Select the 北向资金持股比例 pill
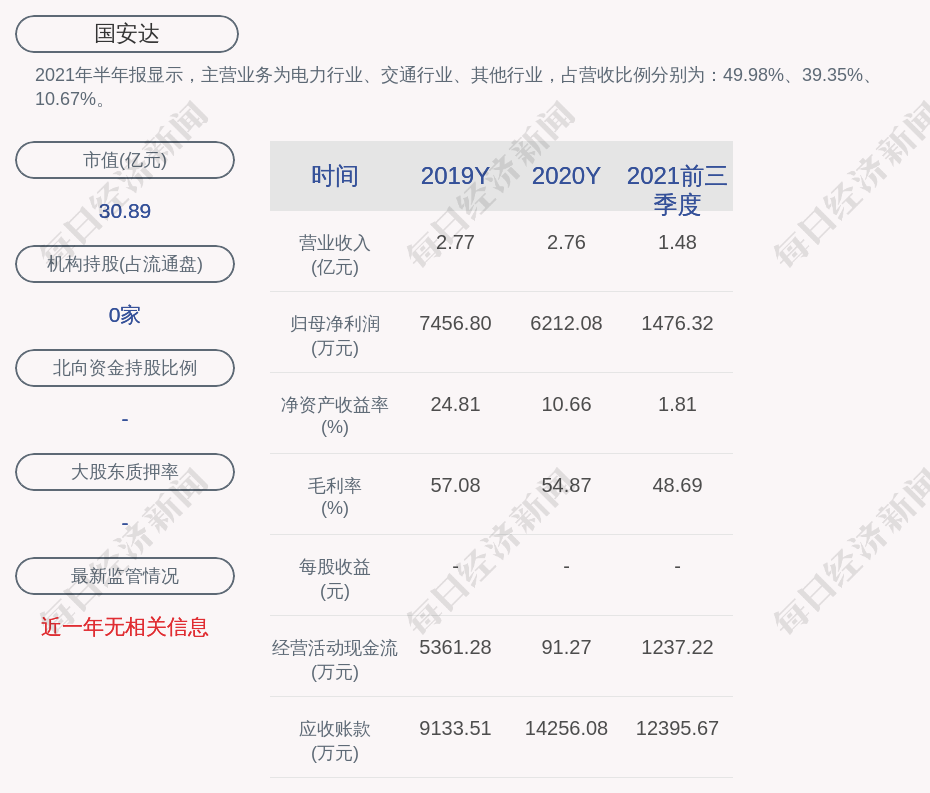This screenshot has height=793, width=930. point(125,368)
